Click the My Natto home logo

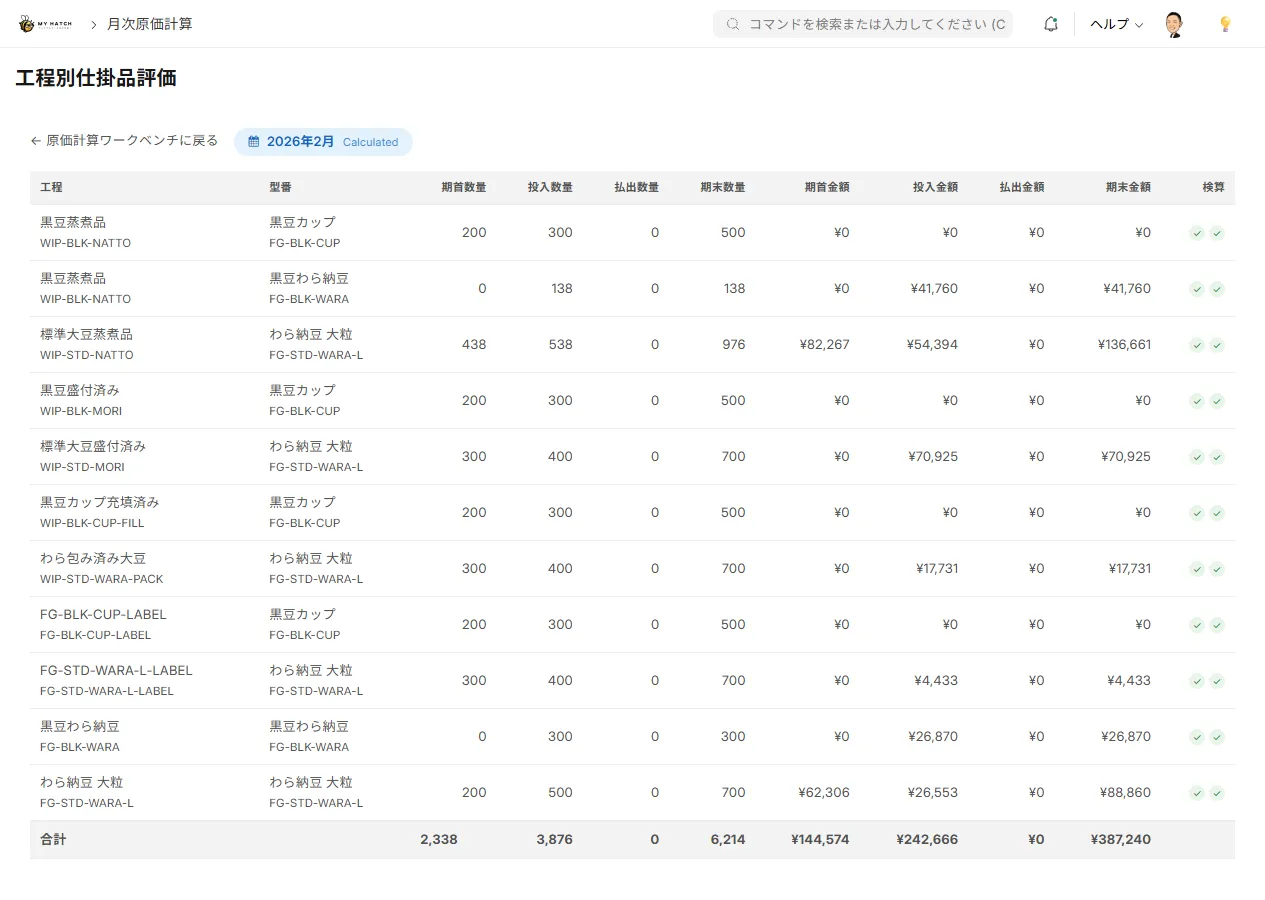point(46,24)
